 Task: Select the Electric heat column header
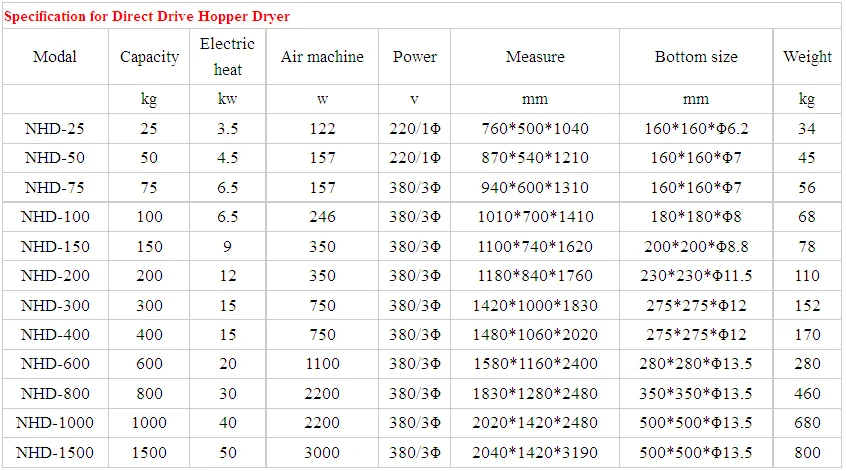pyautogui.click(x=227, y=57)
